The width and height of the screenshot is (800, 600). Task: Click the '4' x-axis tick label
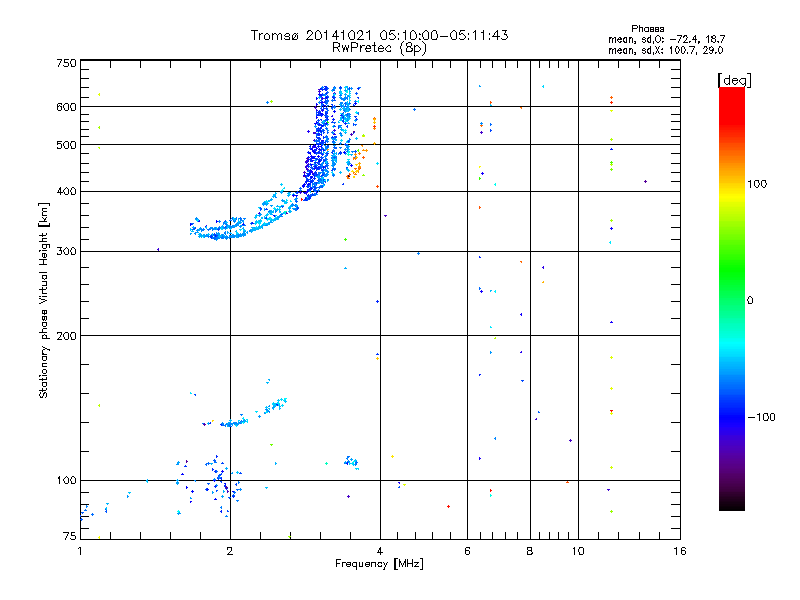point(380,551)
